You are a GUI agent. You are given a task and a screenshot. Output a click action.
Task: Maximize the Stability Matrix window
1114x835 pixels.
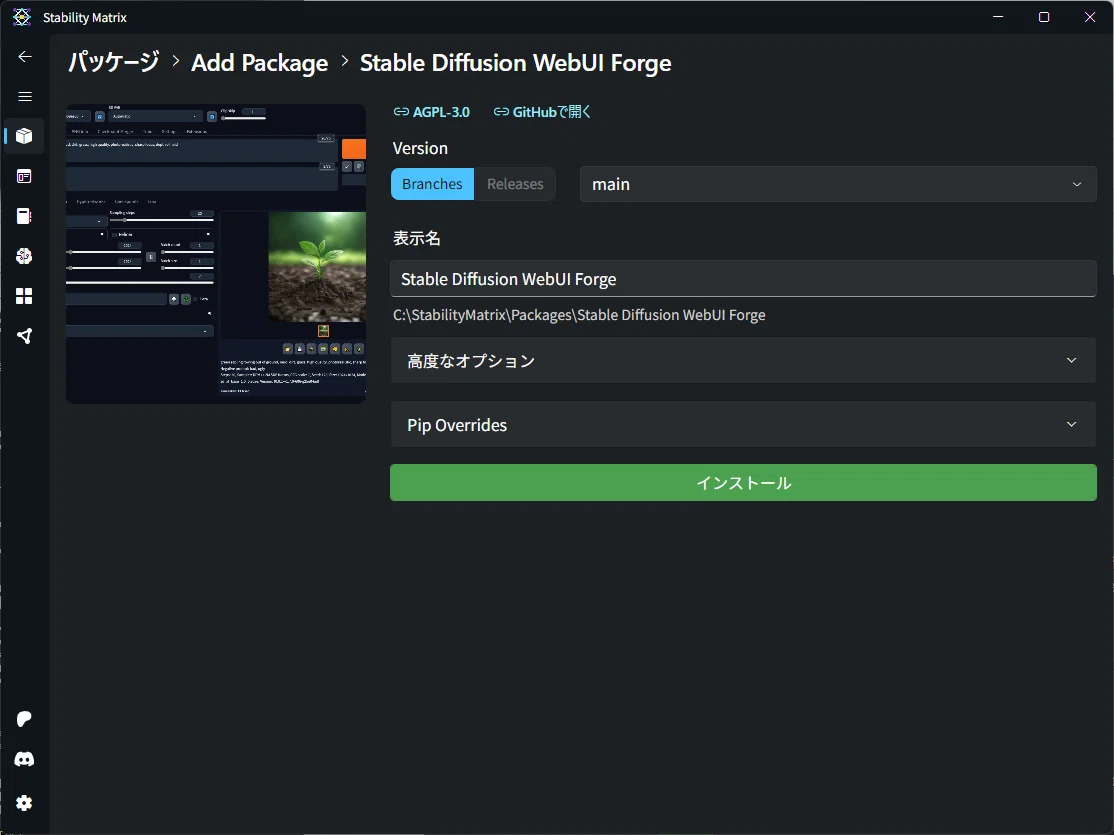click(x=1044, y=17)
